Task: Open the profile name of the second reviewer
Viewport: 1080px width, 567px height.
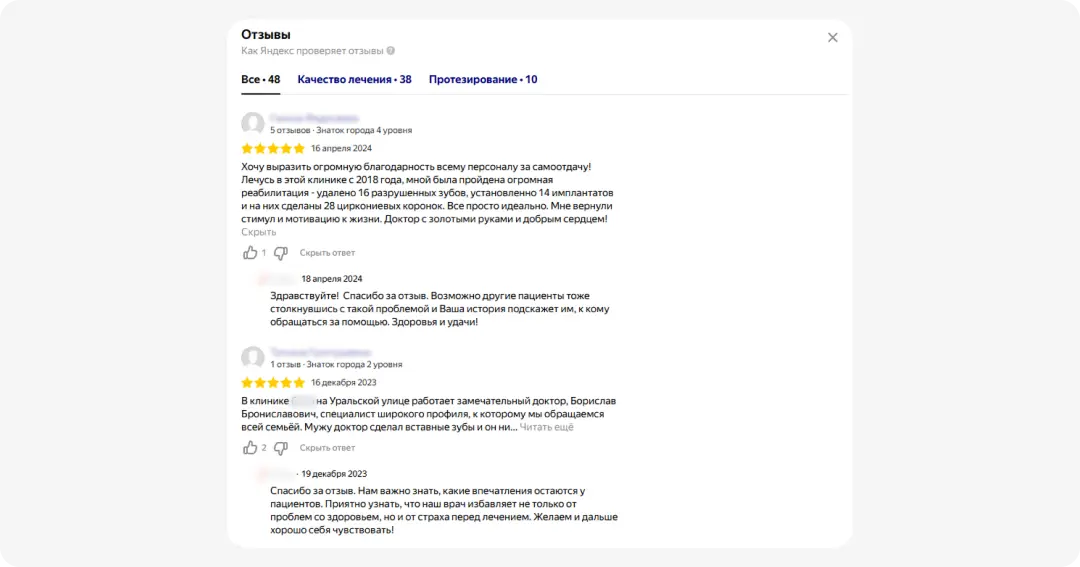Action: (x=320, y=352)
